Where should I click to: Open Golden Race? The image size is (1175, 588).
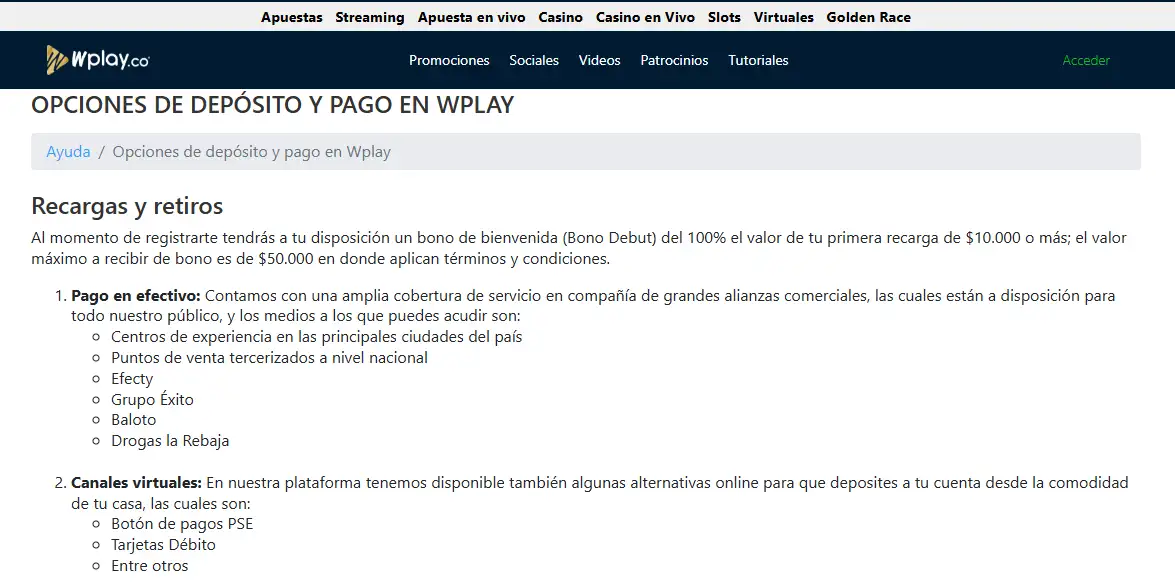869,17
